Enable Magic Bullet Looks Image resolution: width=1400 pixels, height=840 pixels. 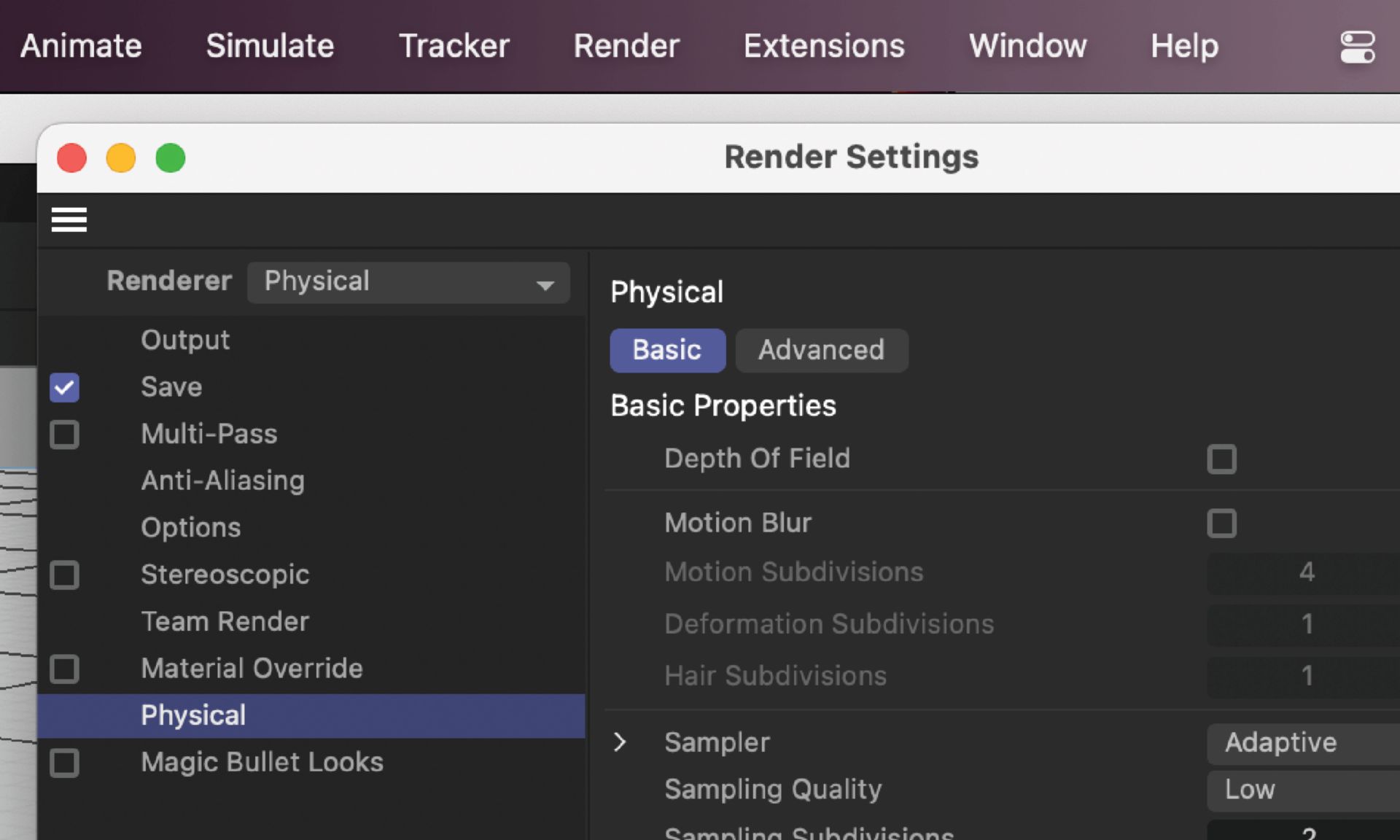click(64, 763)
